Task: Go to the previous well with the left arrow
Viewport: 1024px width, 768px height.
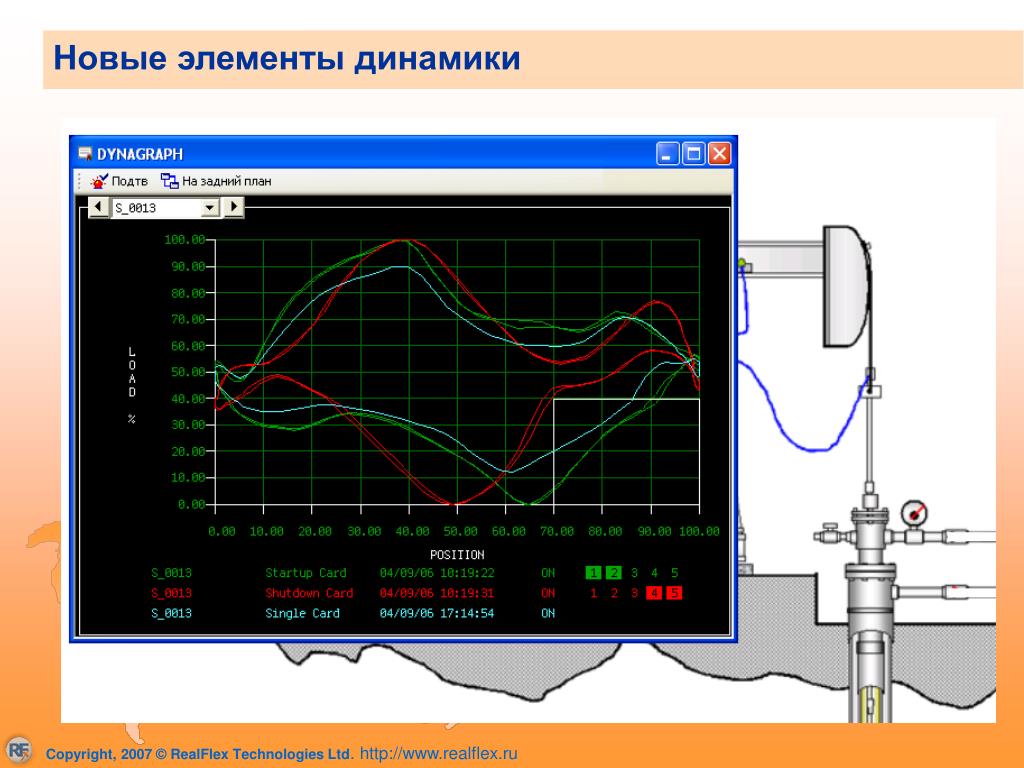Action: click(98, 207)
